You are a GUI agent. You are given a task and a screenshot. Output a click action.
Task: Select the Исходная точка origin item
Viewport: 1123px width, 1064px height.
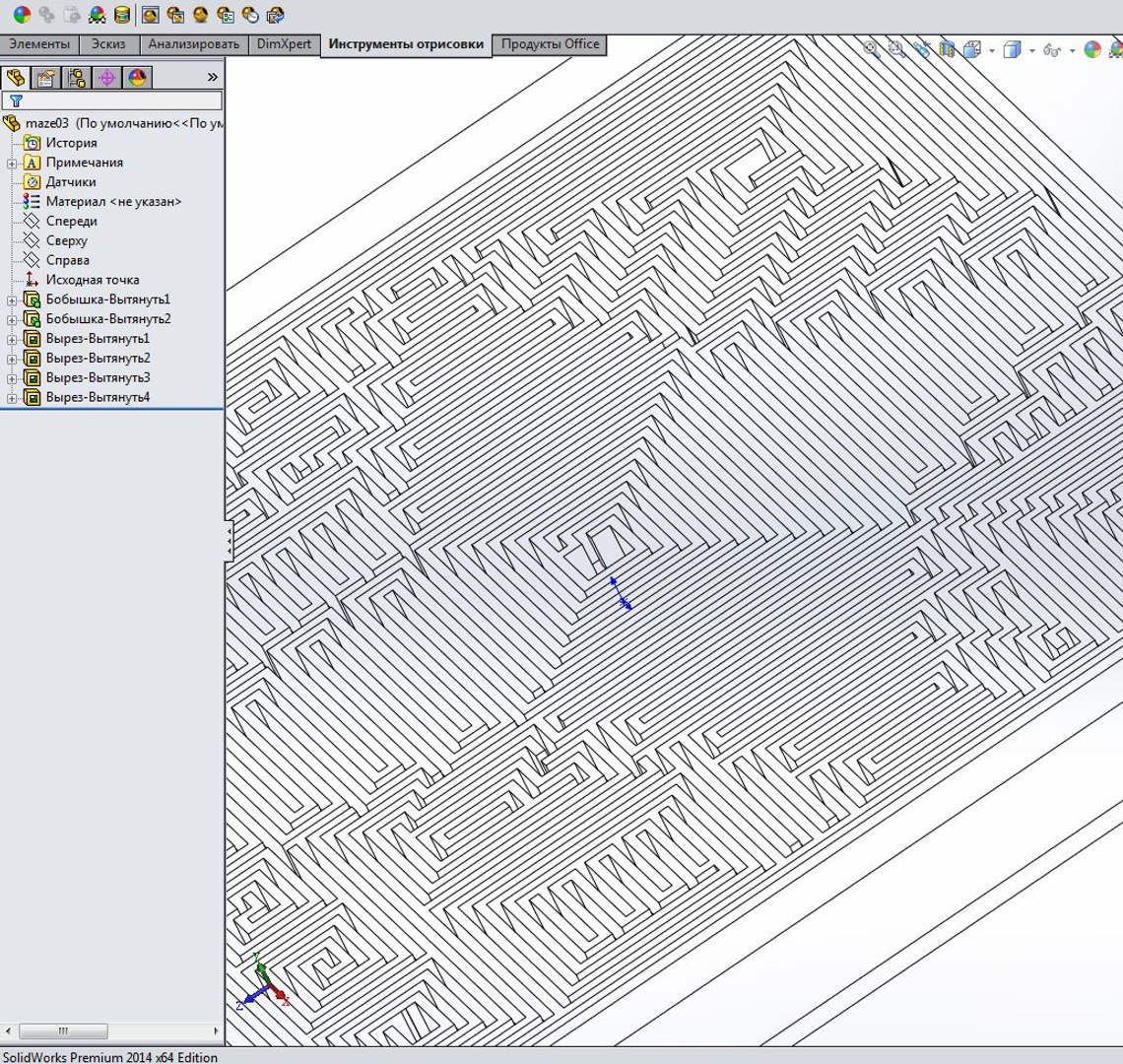click(x=93, y=280)
